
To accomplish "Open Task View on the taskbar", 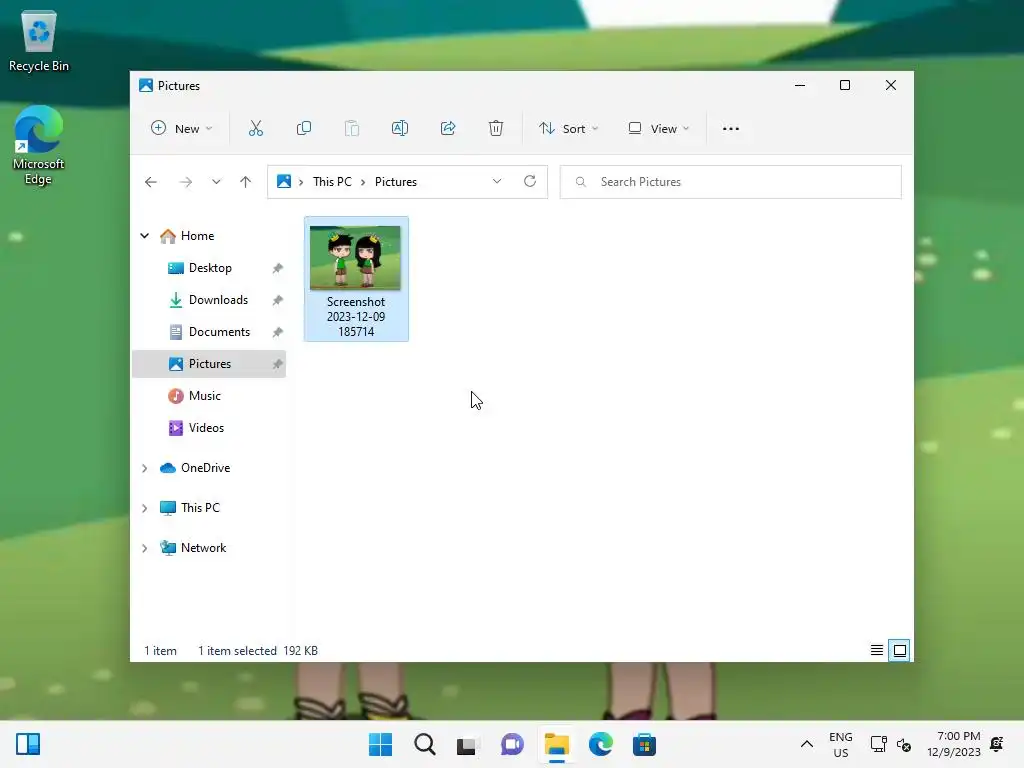I will 468,744.
